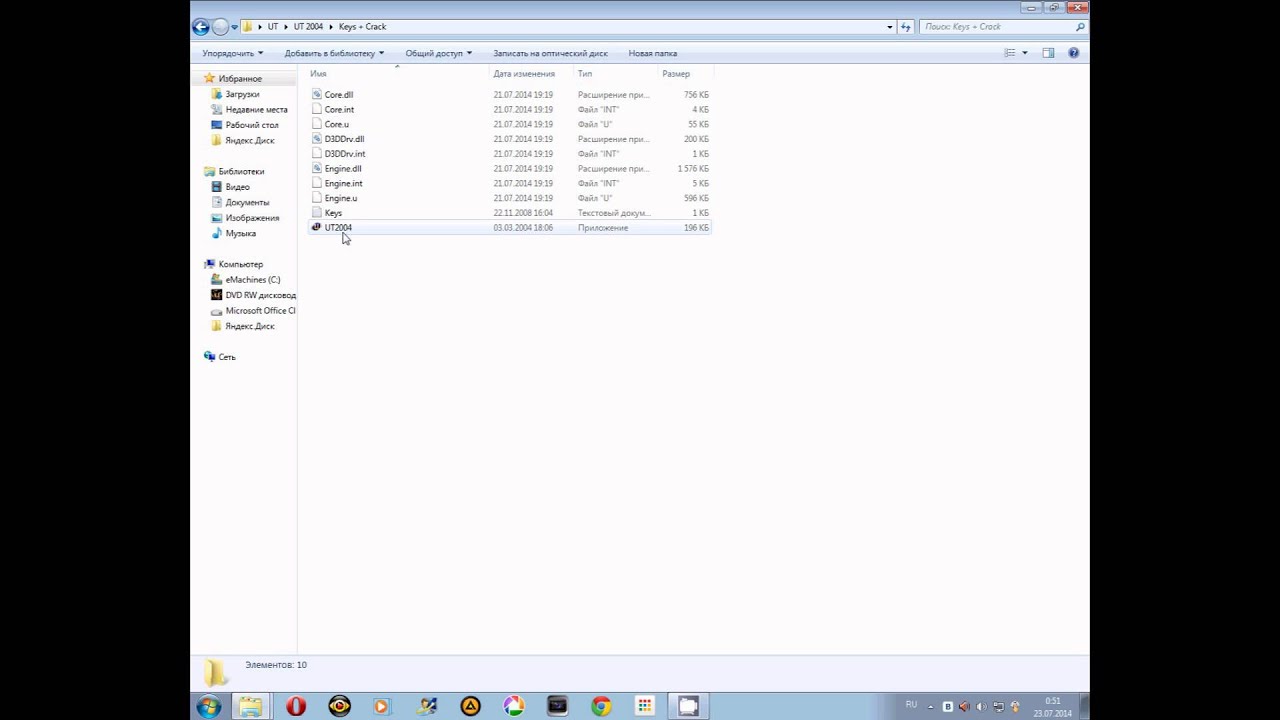The image size is (1280, 720).
Task: Select the screen recorder taskbar icon
Action: tap(688, 706)
